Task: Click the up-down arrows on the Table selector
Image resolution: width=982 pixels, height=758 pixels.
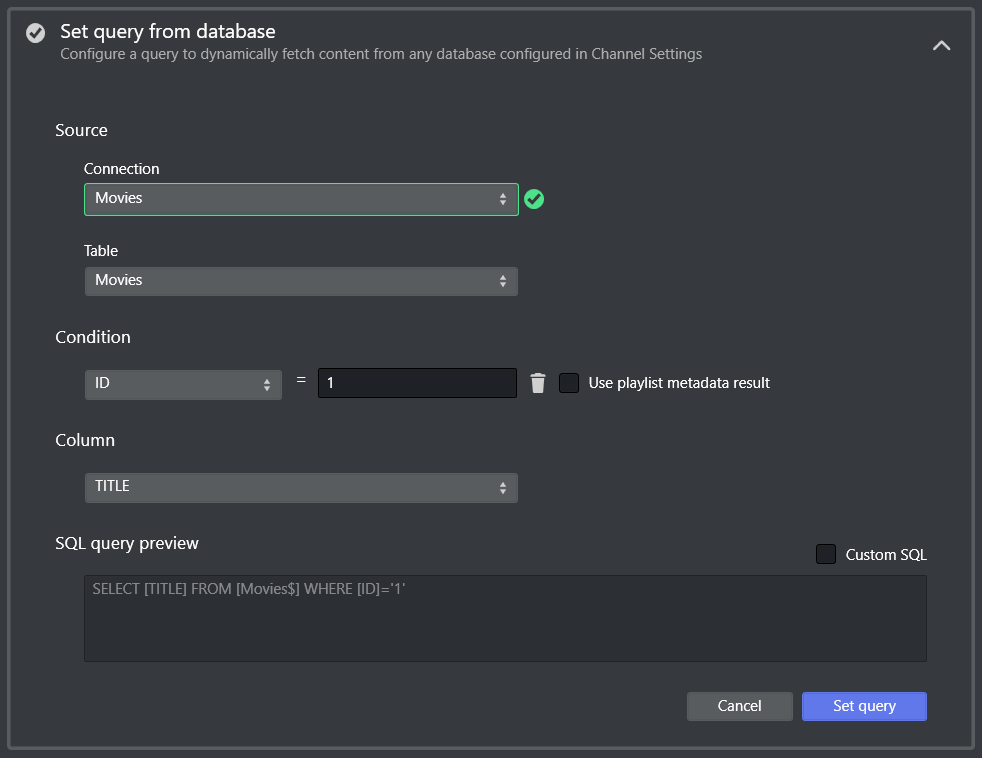Action: click(x=503, y=281)
